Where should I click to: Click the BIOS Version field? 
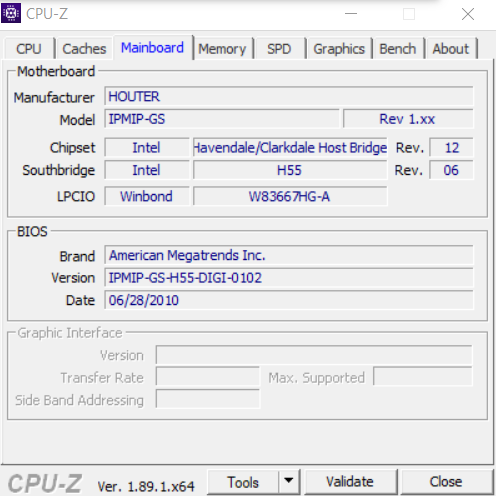(x=289, y=278)
